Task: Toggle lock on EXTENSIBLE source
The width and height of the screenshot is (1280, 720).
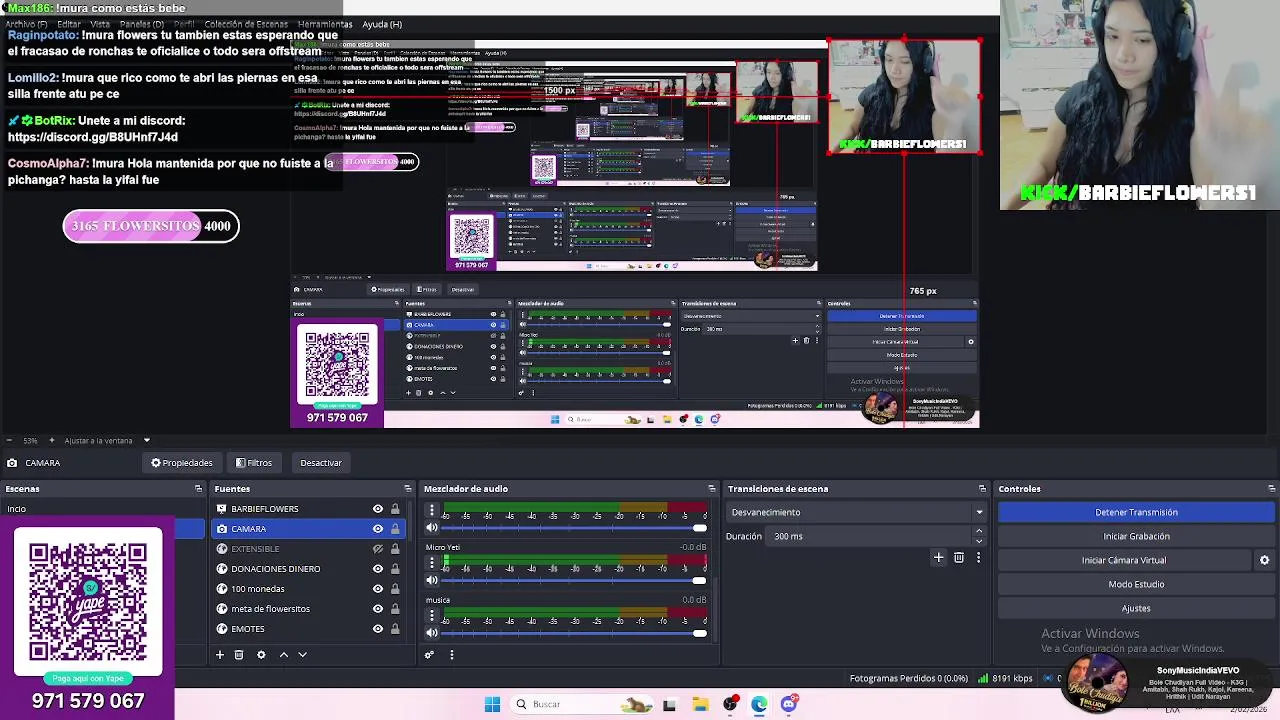Action: [x=395, y=549]
